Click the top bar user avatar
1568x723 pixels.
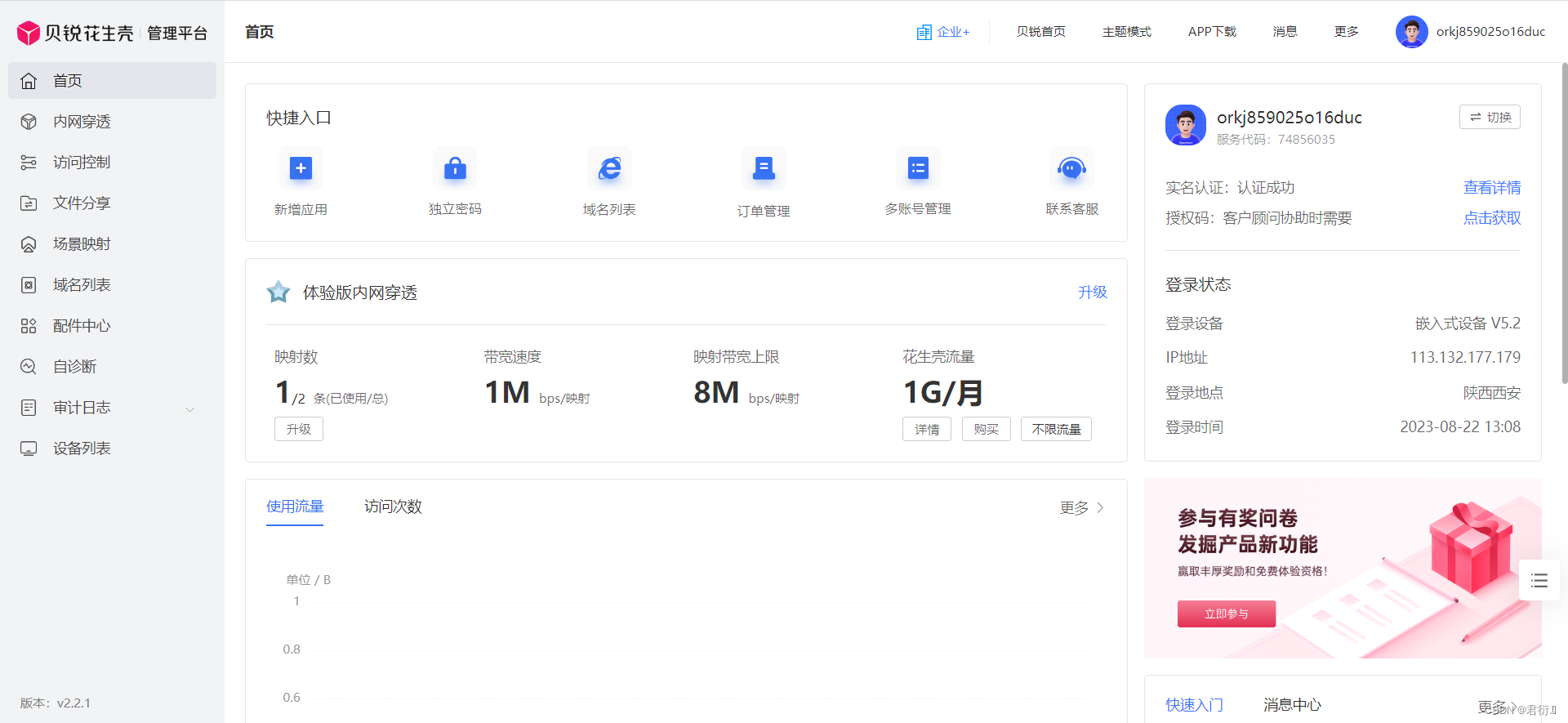point(1411,32)
